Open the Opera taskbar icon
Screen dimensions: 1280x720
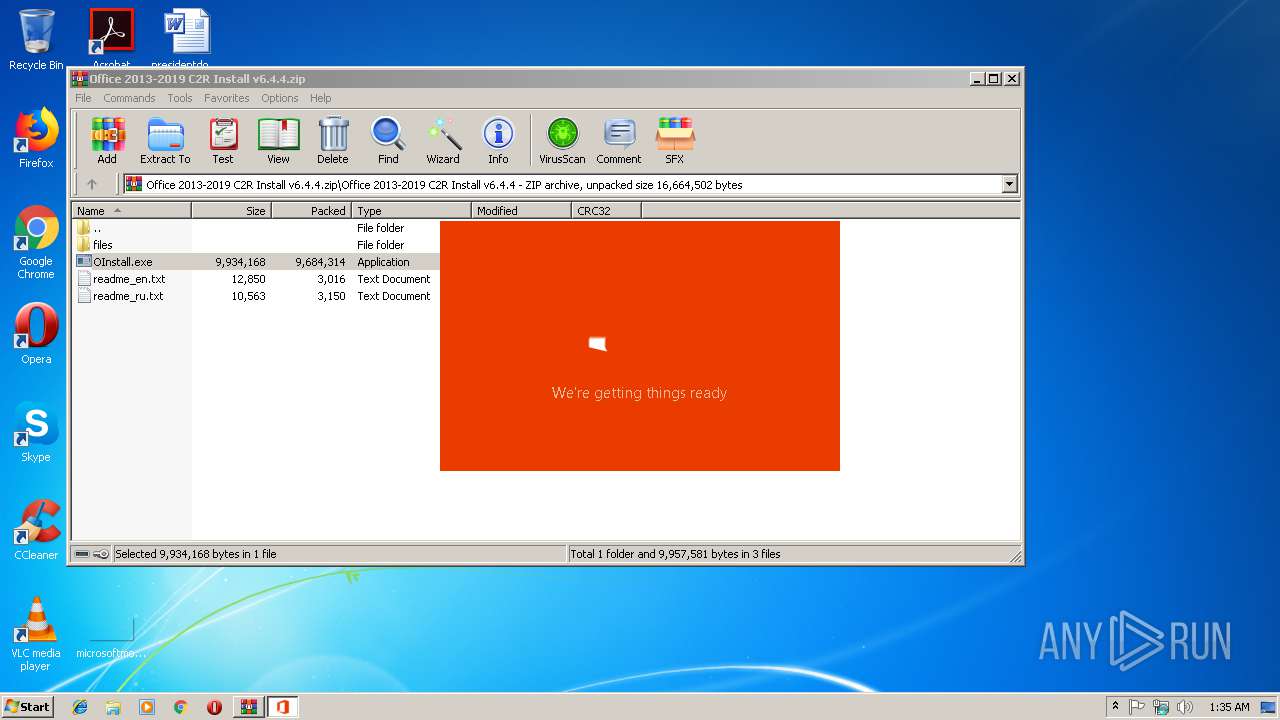(x=214, y=707)
